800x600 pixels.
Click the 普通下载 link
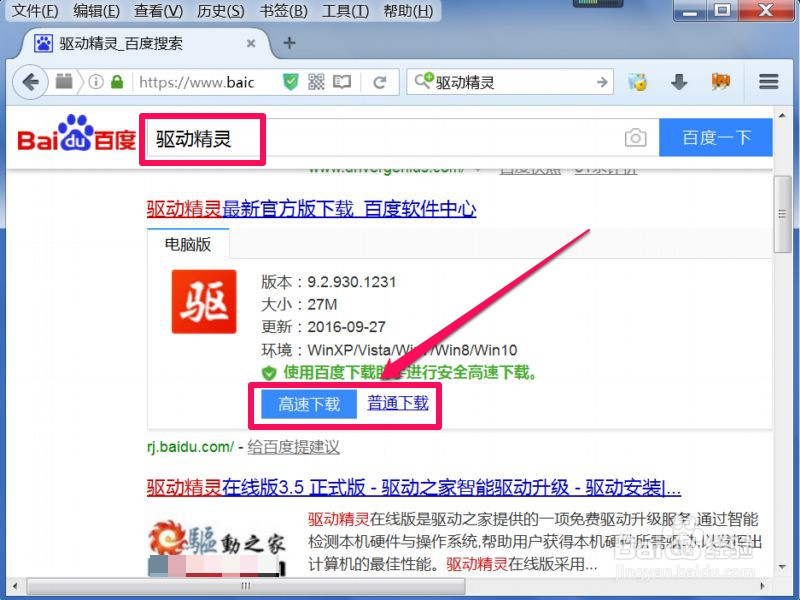397,404
